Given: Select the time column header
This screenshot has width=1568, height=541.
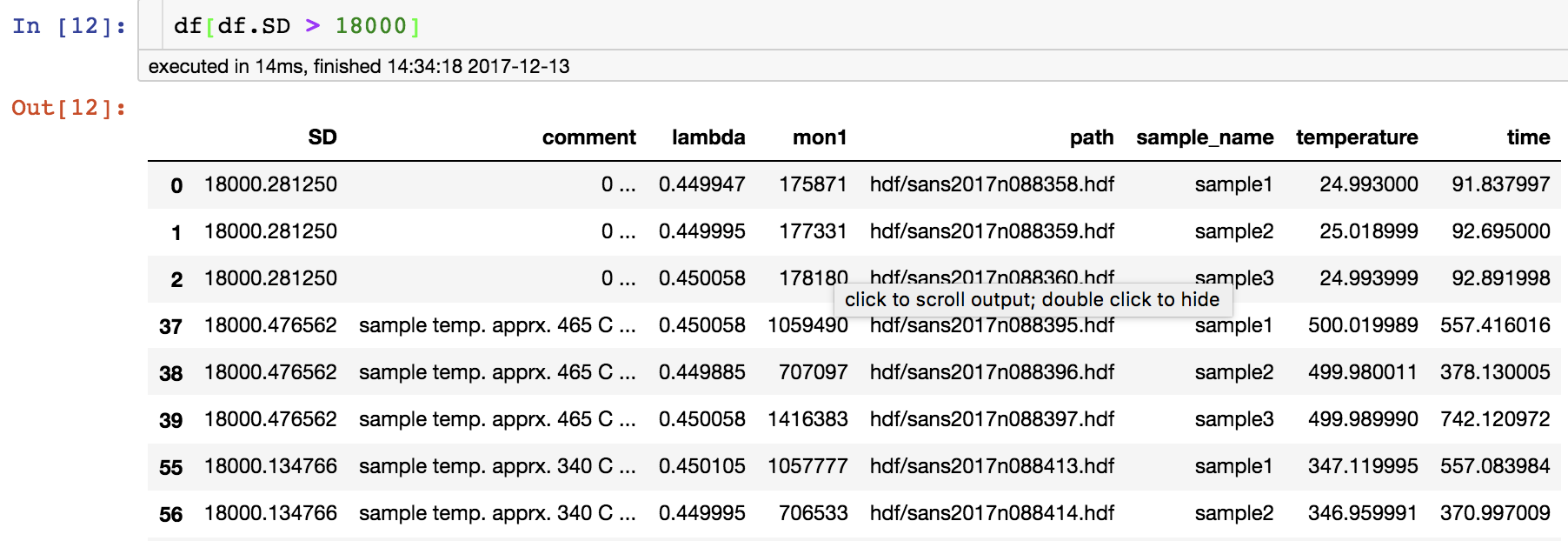Looking at the screenshot, I should (1529, 137).
